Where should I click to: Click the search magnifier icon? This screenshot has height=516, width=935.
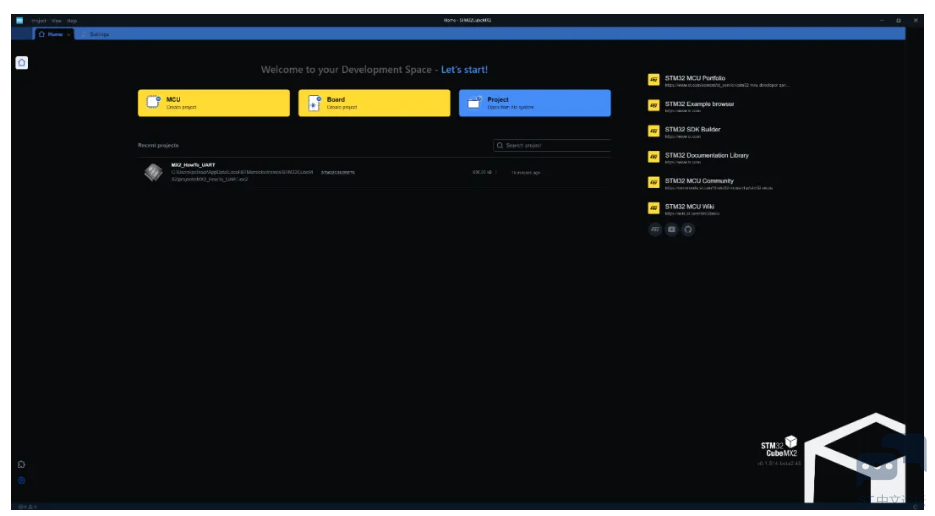click(500, 146)
